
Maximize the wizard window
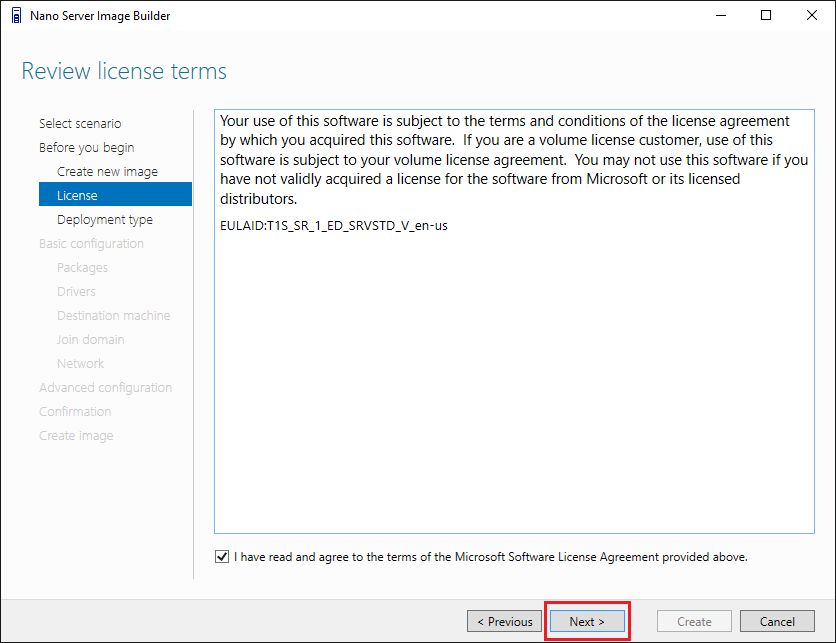point(766,15)
